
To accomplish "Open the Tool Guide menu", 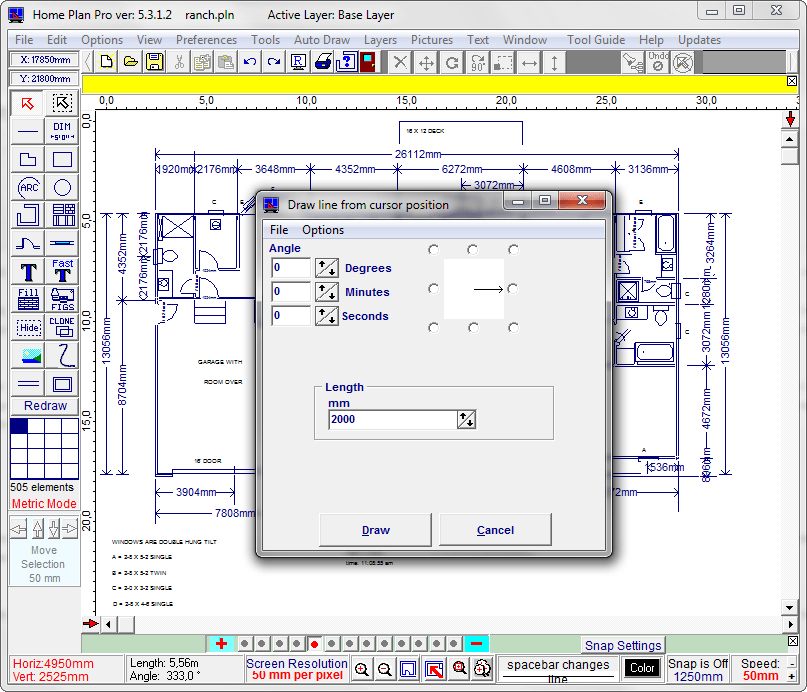I will click(x=596, y=40).
